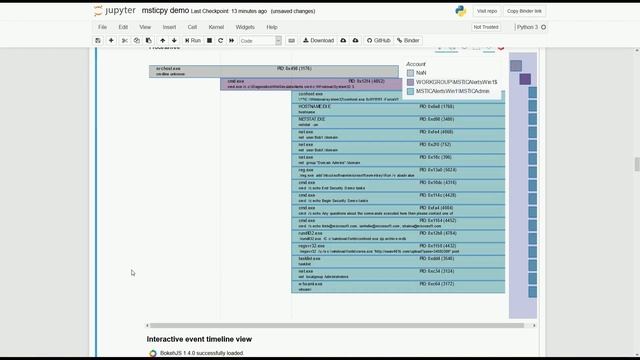Select the purple cmd.exe process box
The width and height of the screenshot is (640, 360).
pyautogui.click(x=311, y=84)
